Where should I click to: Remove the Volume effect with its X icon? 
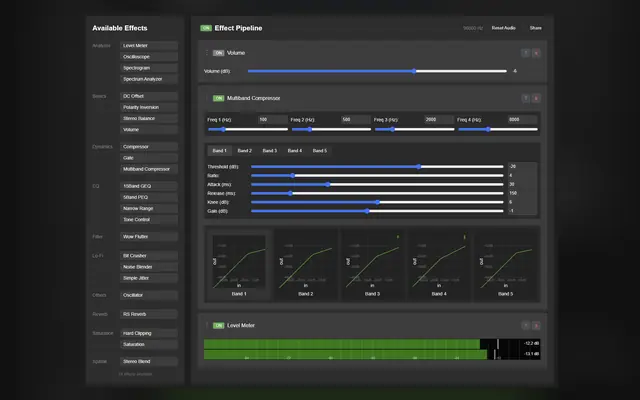coord(536,53)
